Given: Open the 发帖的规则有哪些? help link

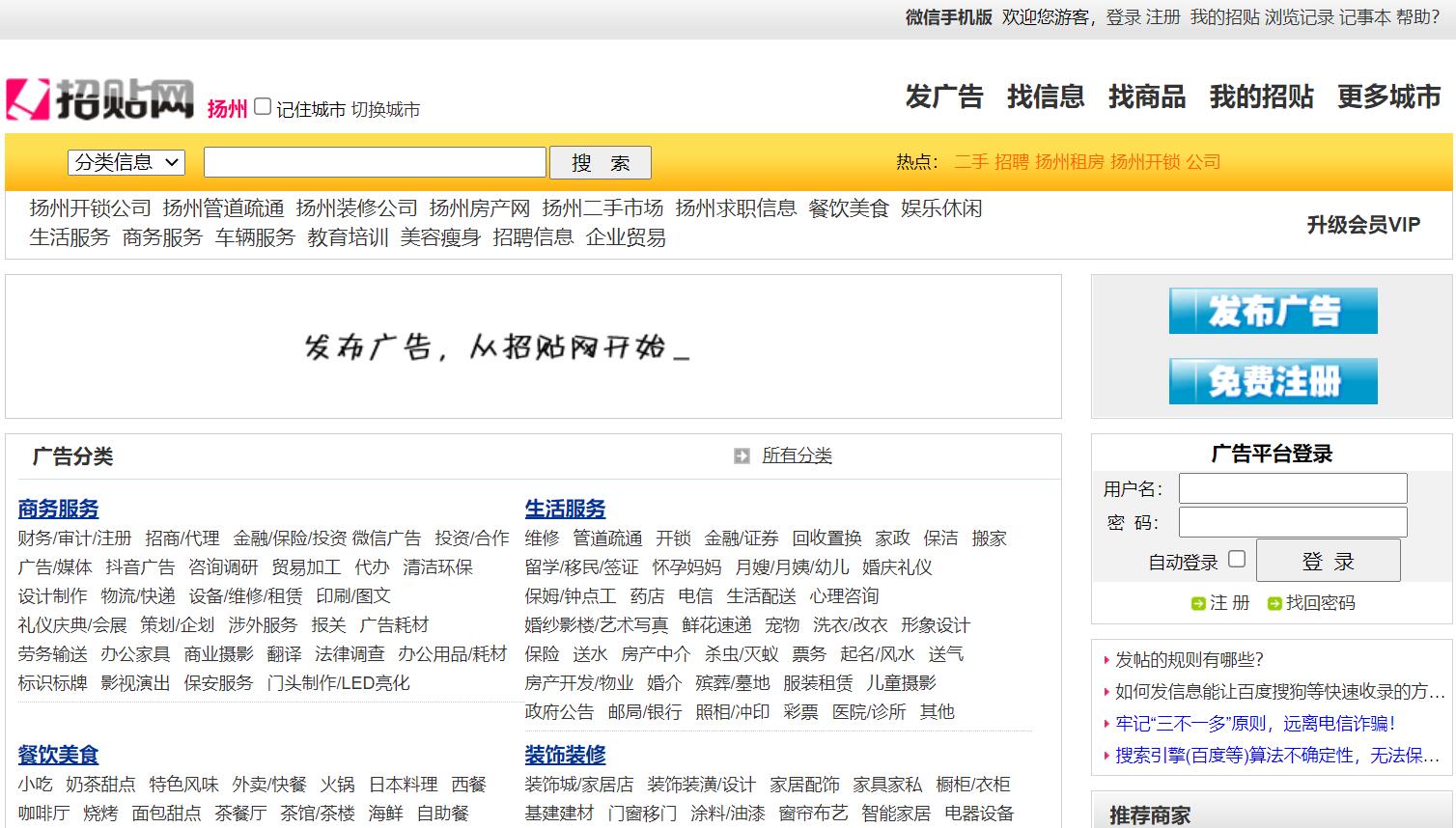Looking at the screenshot, I should pos(1190,660).
